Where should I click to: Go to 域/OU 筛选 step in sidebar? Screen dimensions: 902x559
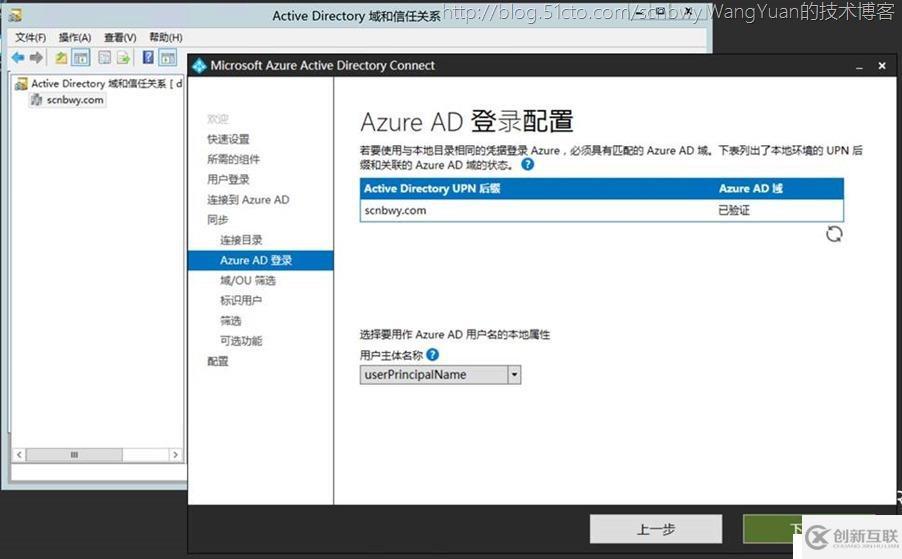click(247, 281)
